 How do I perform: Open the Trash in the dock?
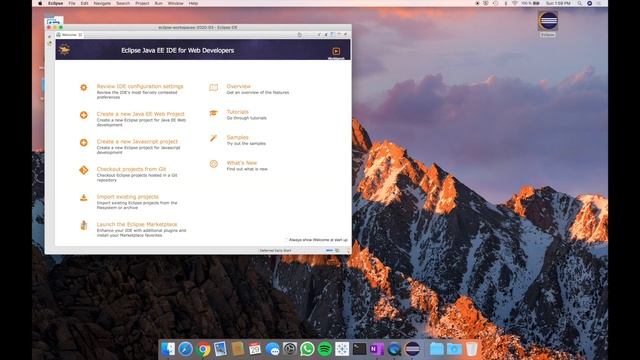[471, 349]
